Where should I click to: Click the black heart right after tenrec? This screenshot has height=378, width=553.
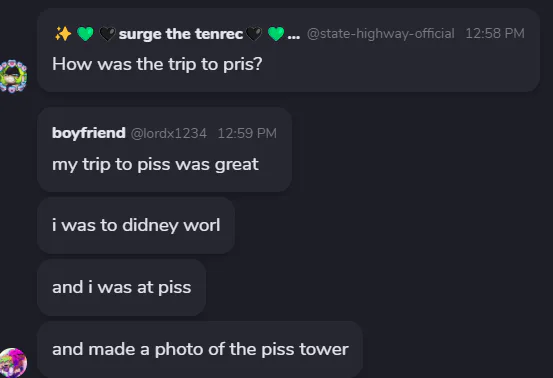tap(254, 34)
